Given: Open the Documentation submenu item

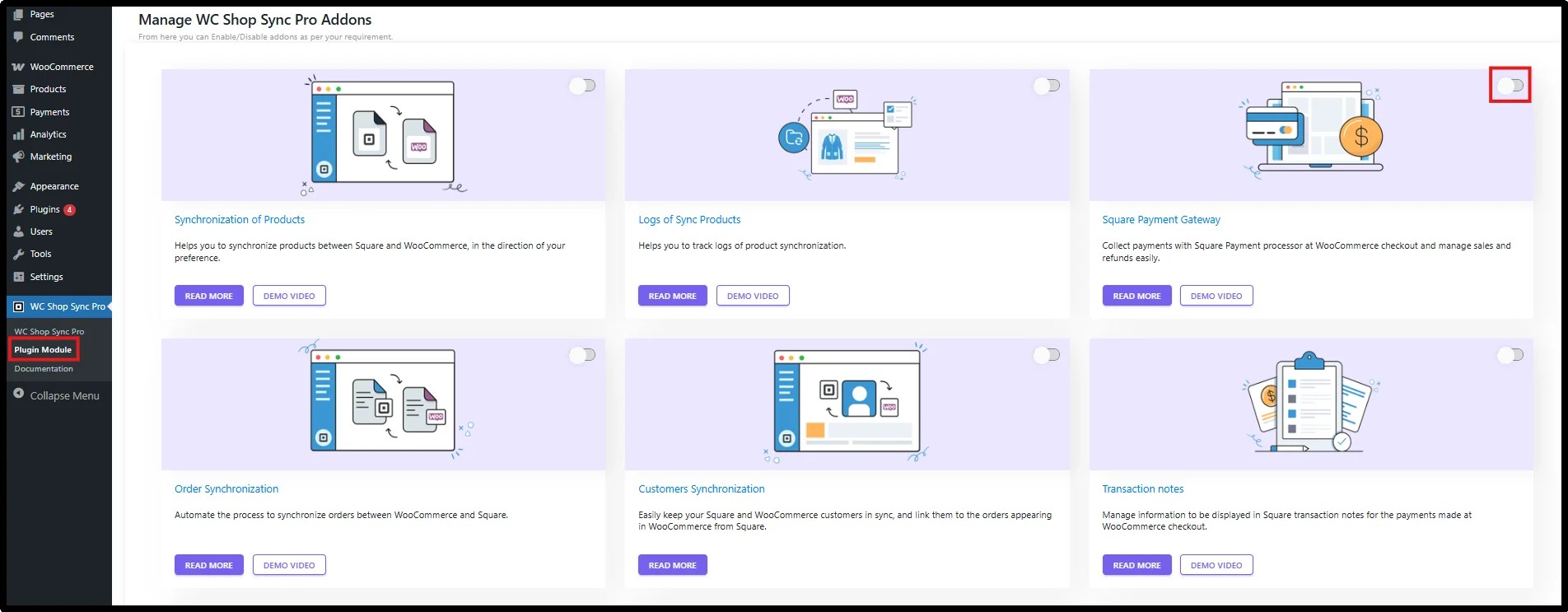Looking at the screenshot, I should (44, 369).
